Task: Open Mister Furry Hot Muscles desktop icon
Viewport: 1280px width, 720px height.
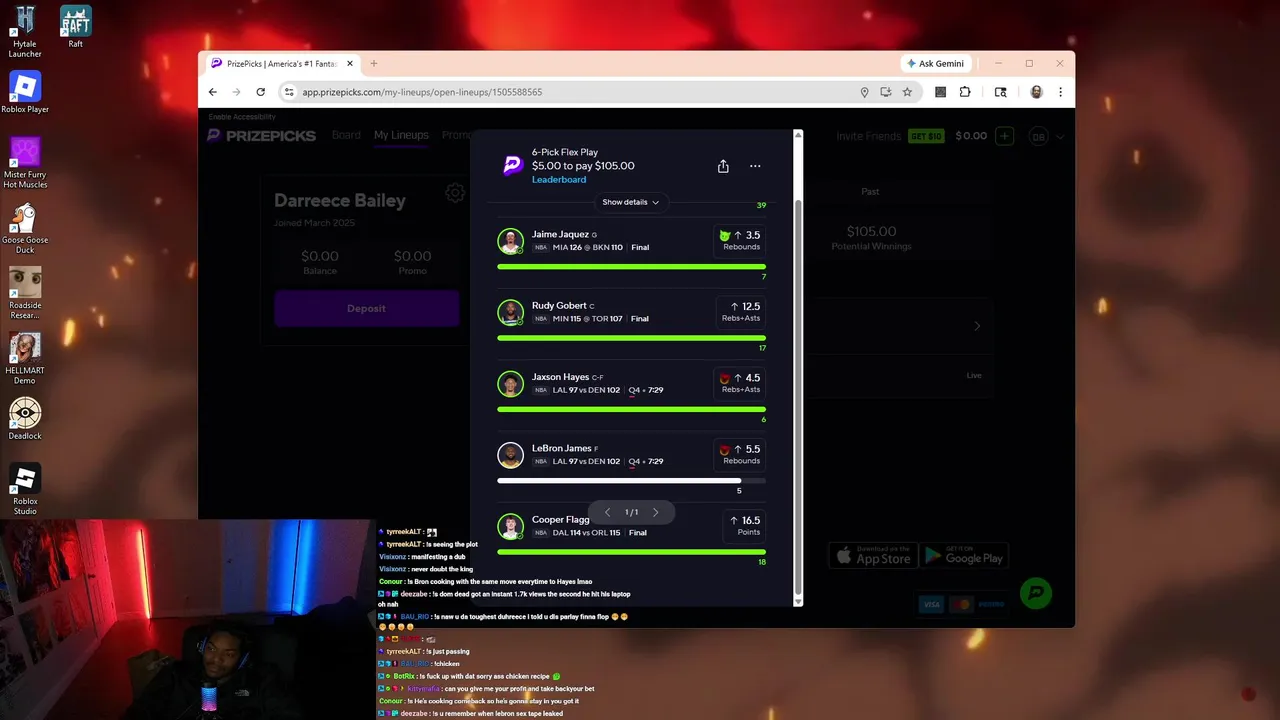Action: (x=25, y=163)
